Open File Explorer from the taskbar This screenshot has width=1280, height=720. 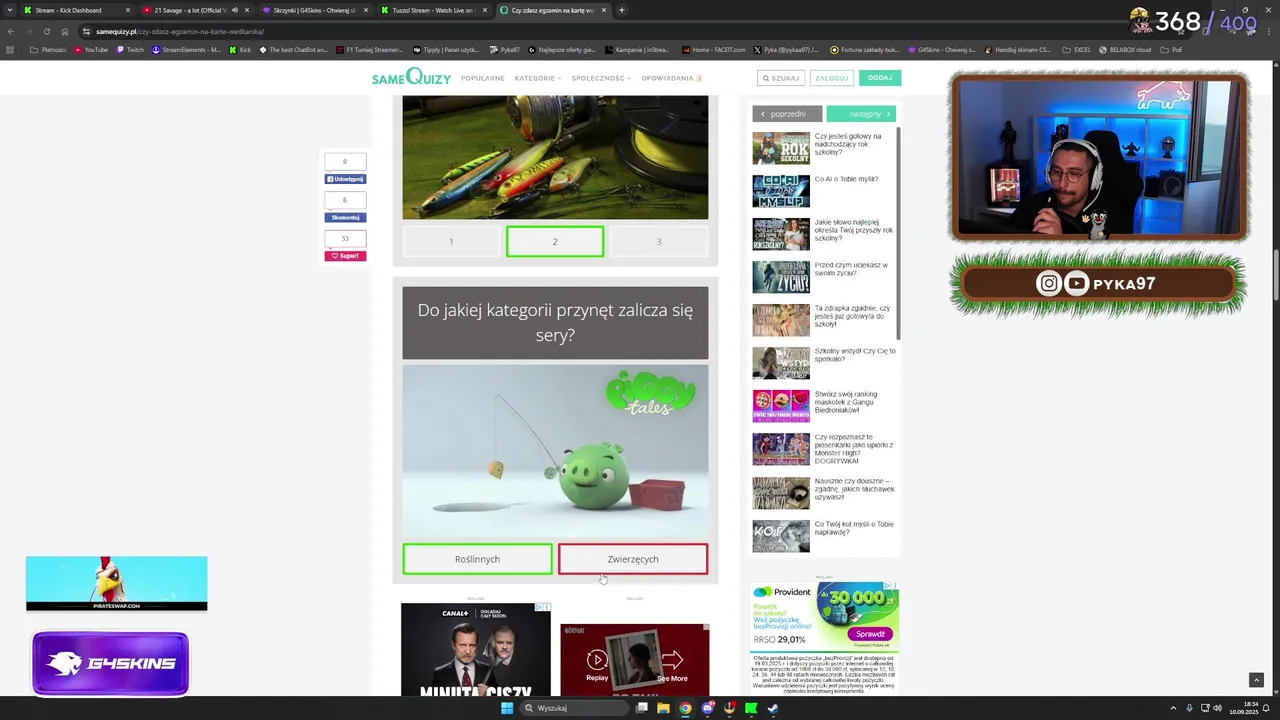coord(663,708)
